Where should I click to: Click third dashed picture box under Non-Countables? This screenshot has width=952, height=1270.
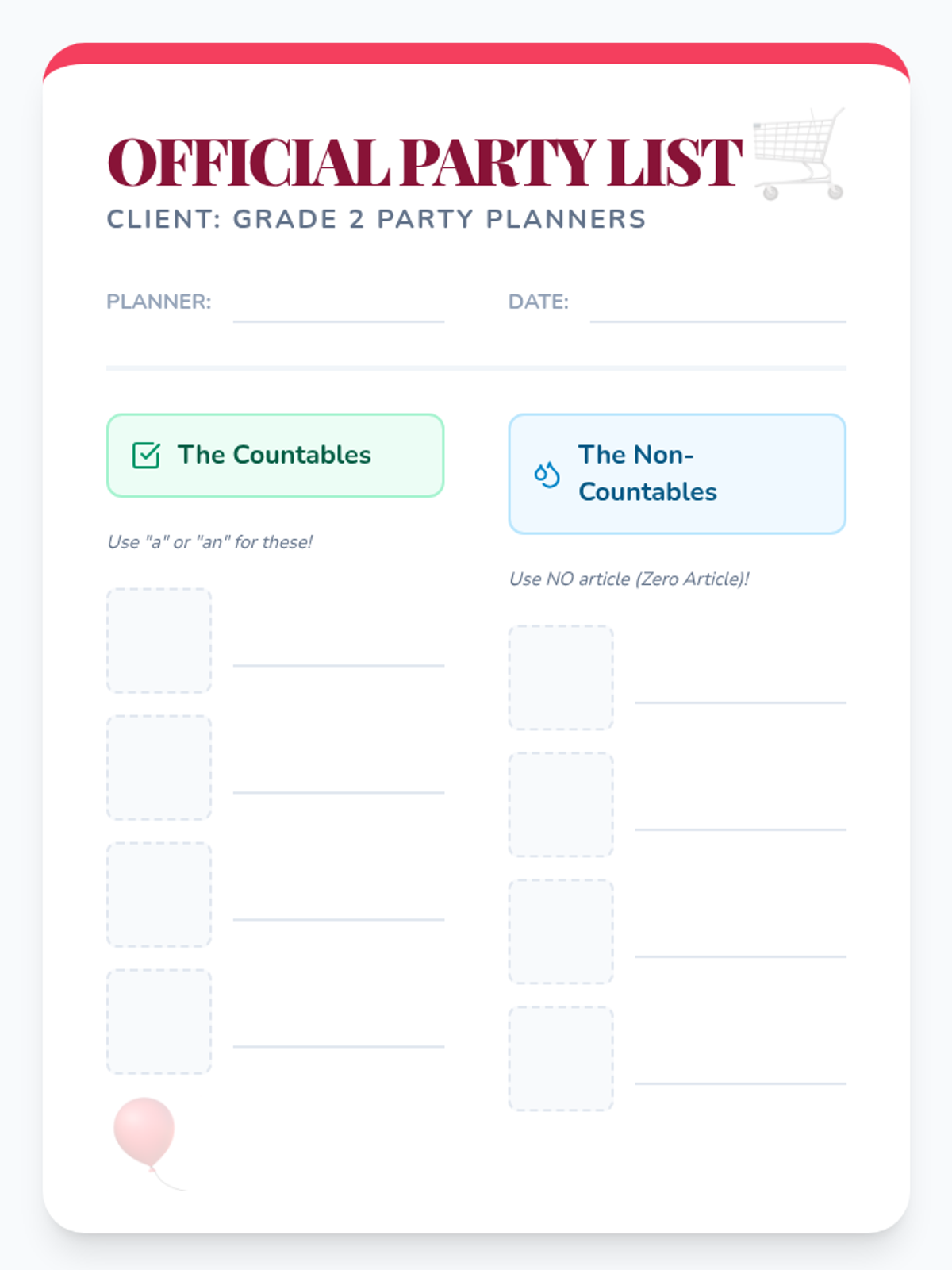coord(561,932)
